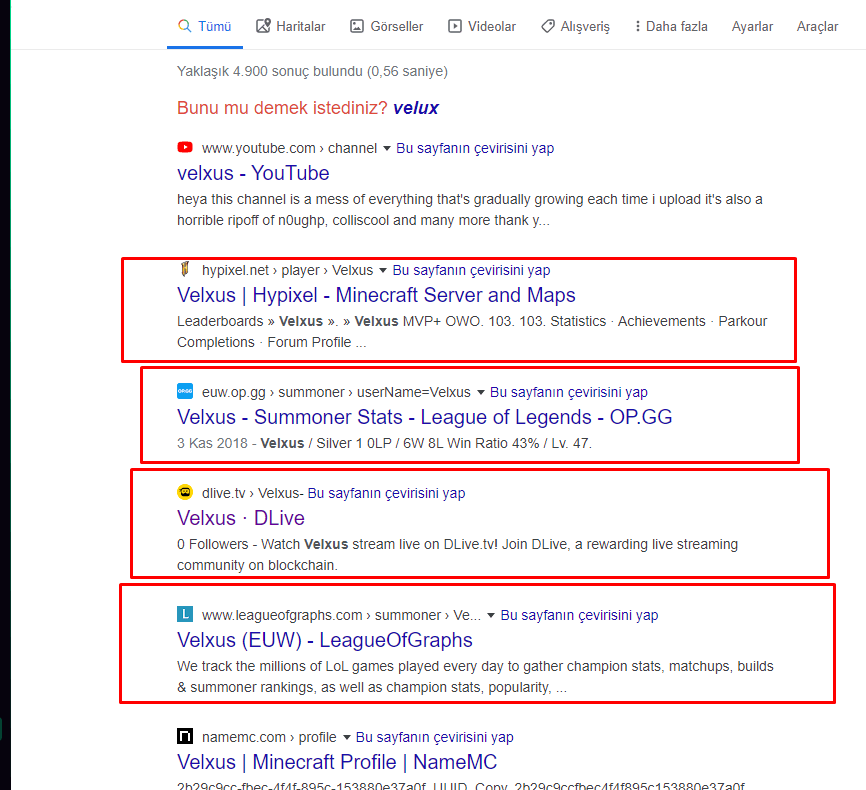Screen dimensions: 866x790
Task: Open the Velxus Minecraft Profile NameMC result
Action: click(x=337, y=762)
